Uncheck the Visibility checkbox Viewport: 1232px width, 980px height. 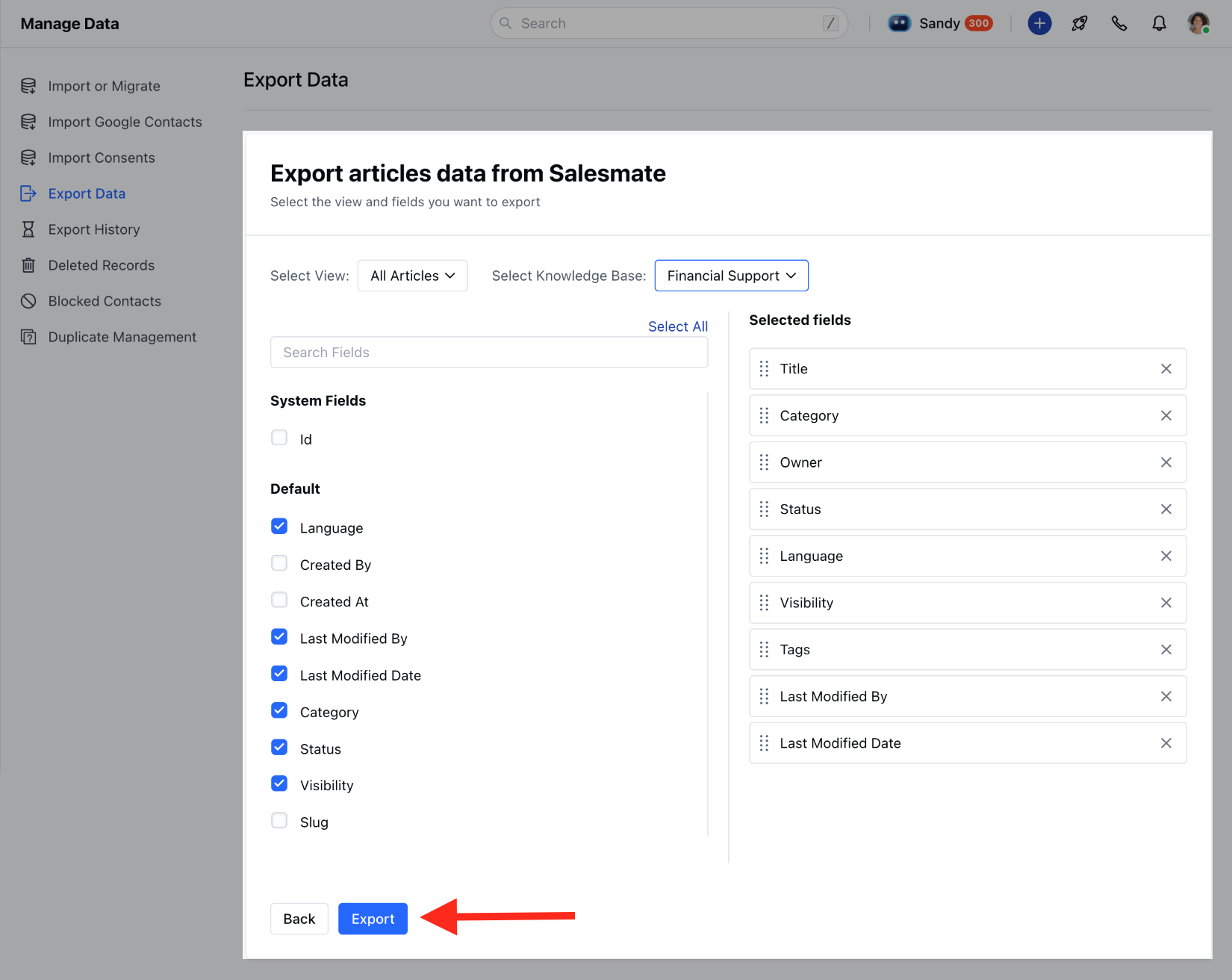[x=279, y=784]
